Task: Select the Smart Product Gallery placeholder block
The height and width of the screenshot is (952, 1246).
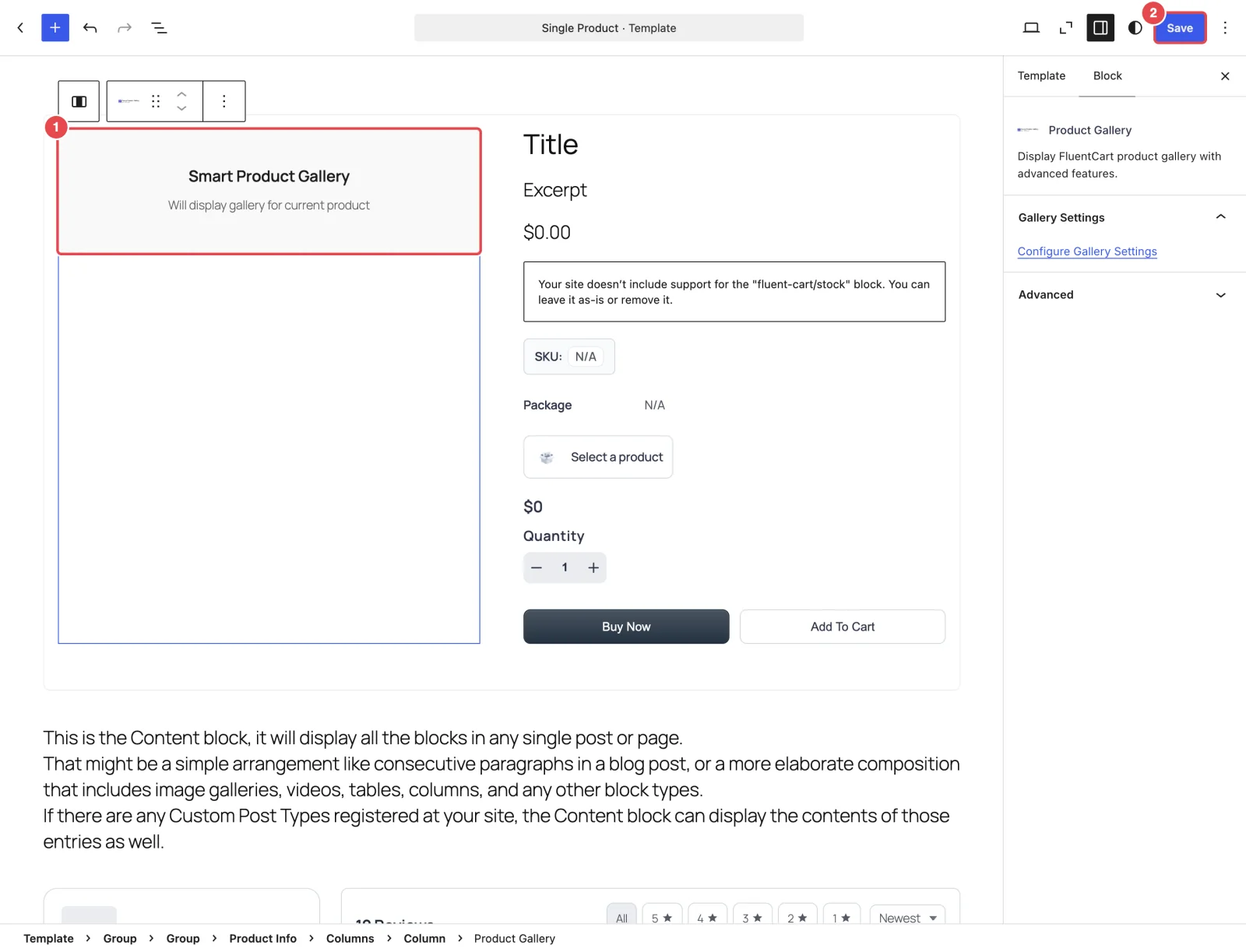Action: click(x=269, y=191)
